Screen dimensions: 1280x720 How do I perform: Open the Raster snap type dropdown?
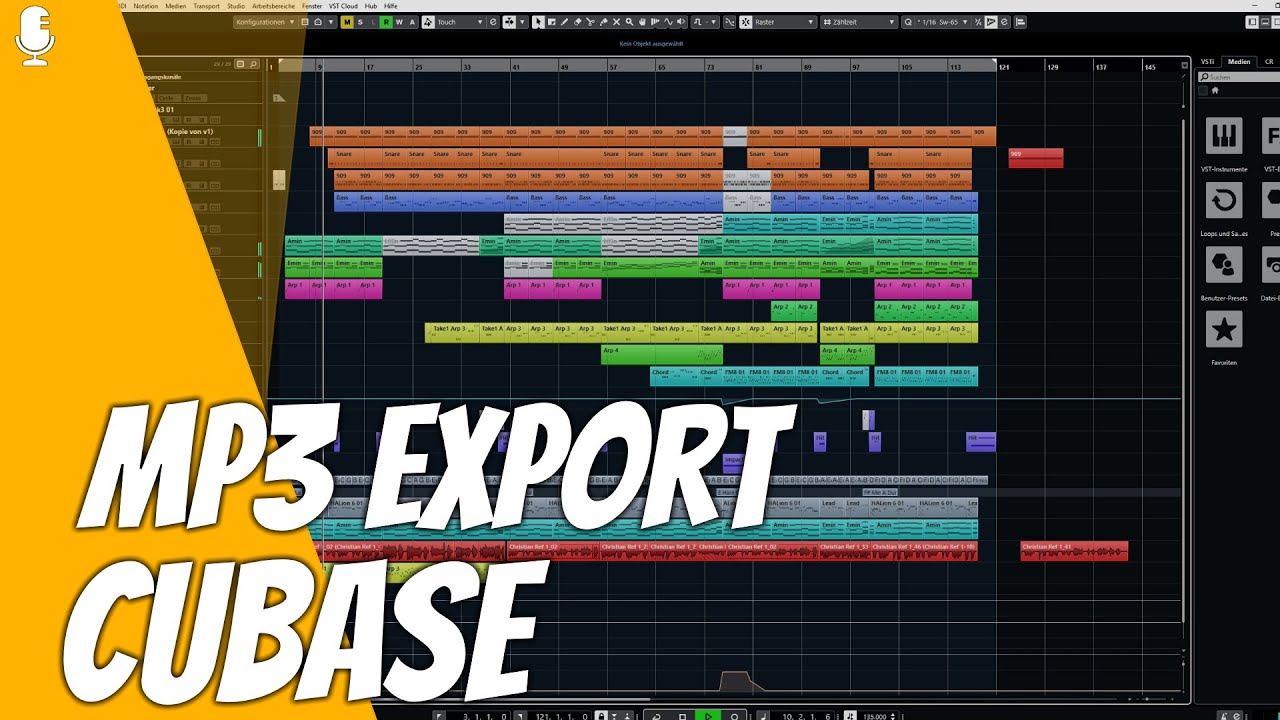tap(786, 22)
